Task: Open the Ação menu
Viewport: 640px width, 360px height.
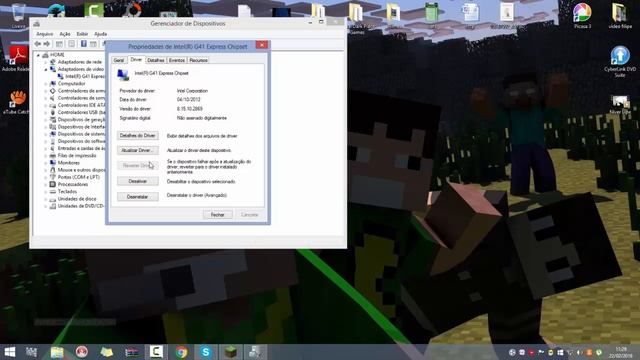Action: click(65, 34)
